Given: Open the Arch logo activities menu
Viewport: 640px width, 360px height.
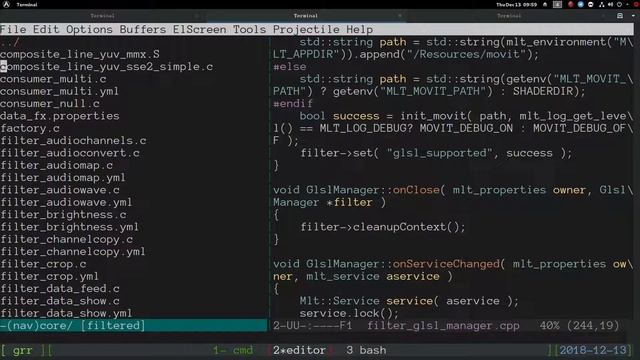Looking at the screenshot, I should click(7, 4).
